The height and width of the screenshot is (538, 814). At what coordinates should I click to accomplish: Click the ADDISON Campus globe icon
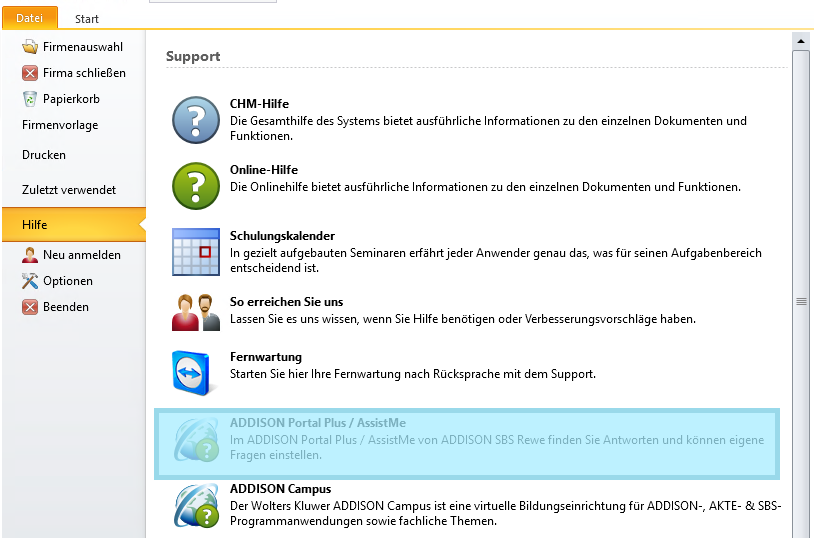196,506
